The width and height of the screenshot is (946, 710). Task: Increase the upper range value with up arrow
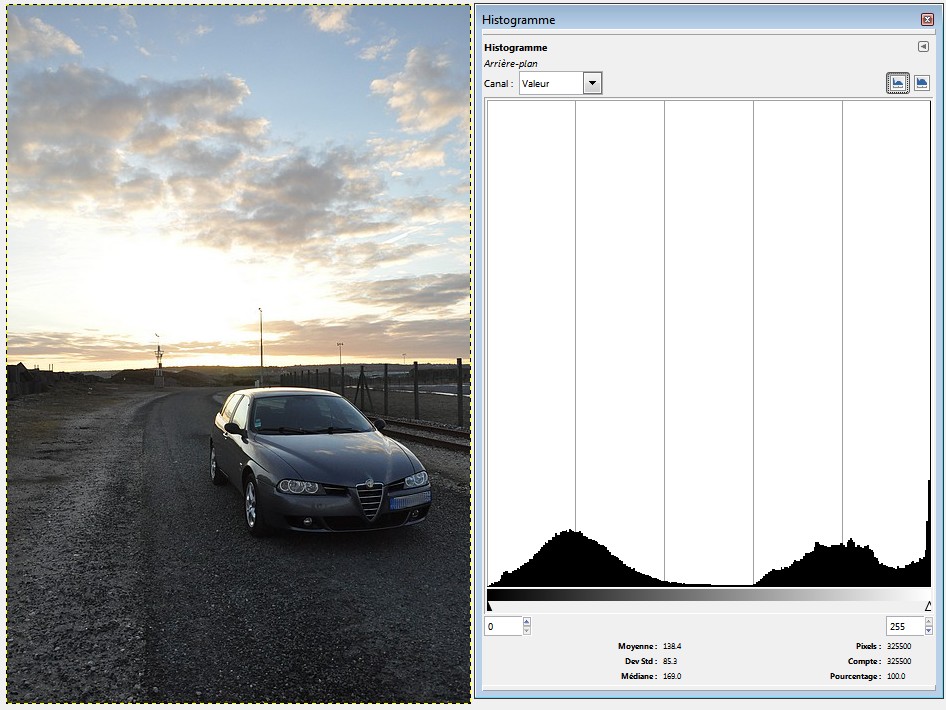pos(927,622)
